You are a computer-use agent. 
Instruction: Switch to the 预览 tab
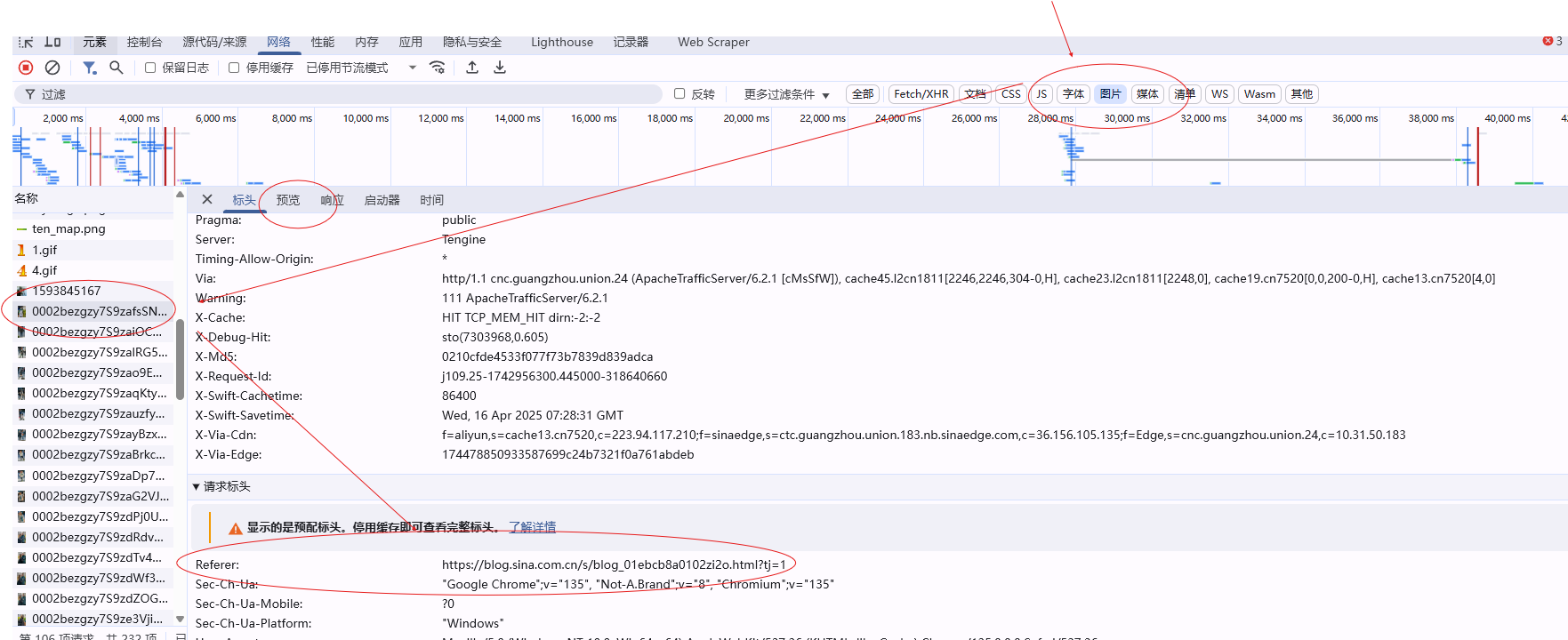pos(288,200)
